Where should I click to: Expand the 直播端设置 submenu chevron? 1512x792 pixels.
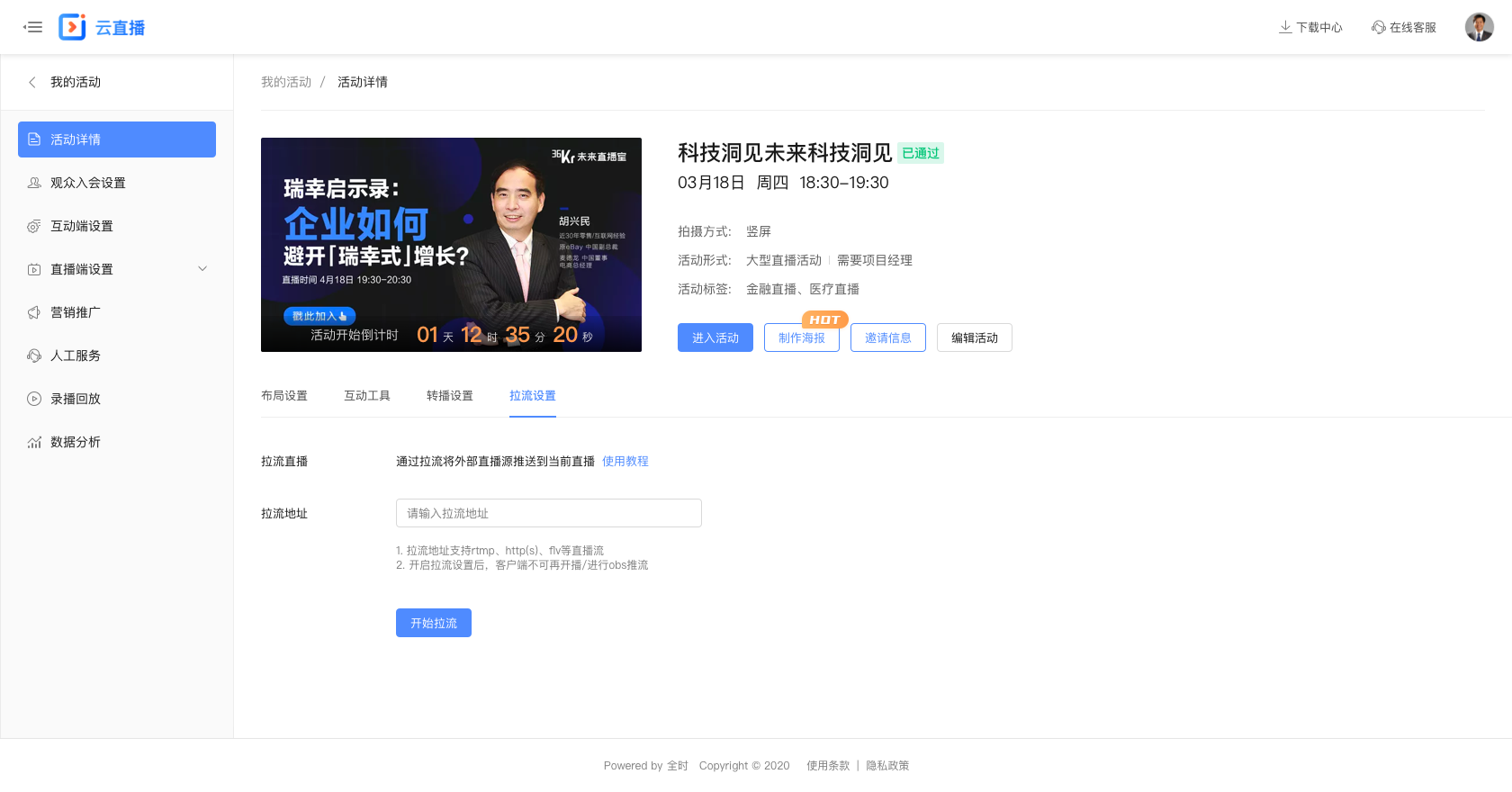(x=202, y=269)
